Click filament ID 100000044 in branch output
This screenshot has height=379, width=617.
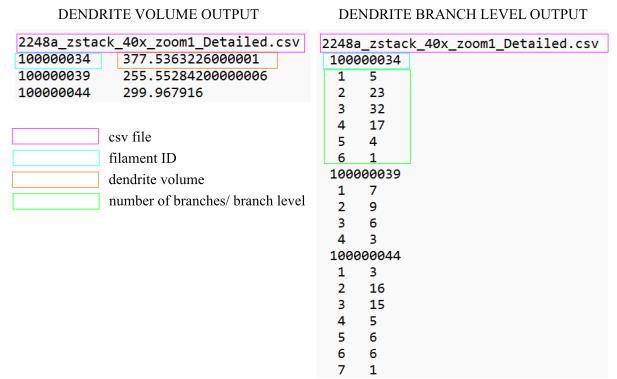click(365, 256)
